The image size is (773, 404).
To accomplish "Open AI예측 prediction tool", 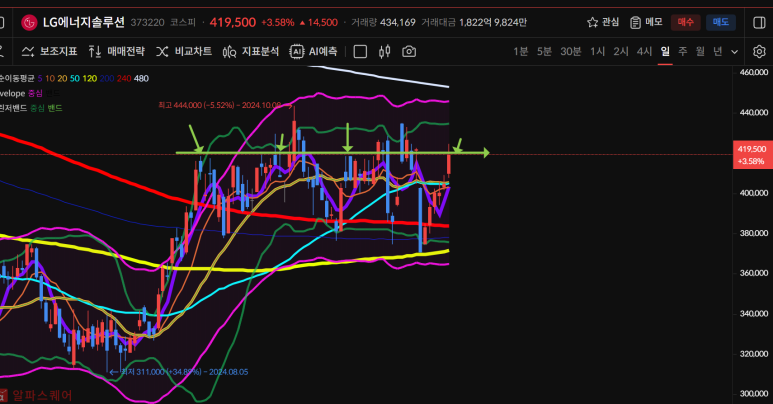I will click(314, 51).
